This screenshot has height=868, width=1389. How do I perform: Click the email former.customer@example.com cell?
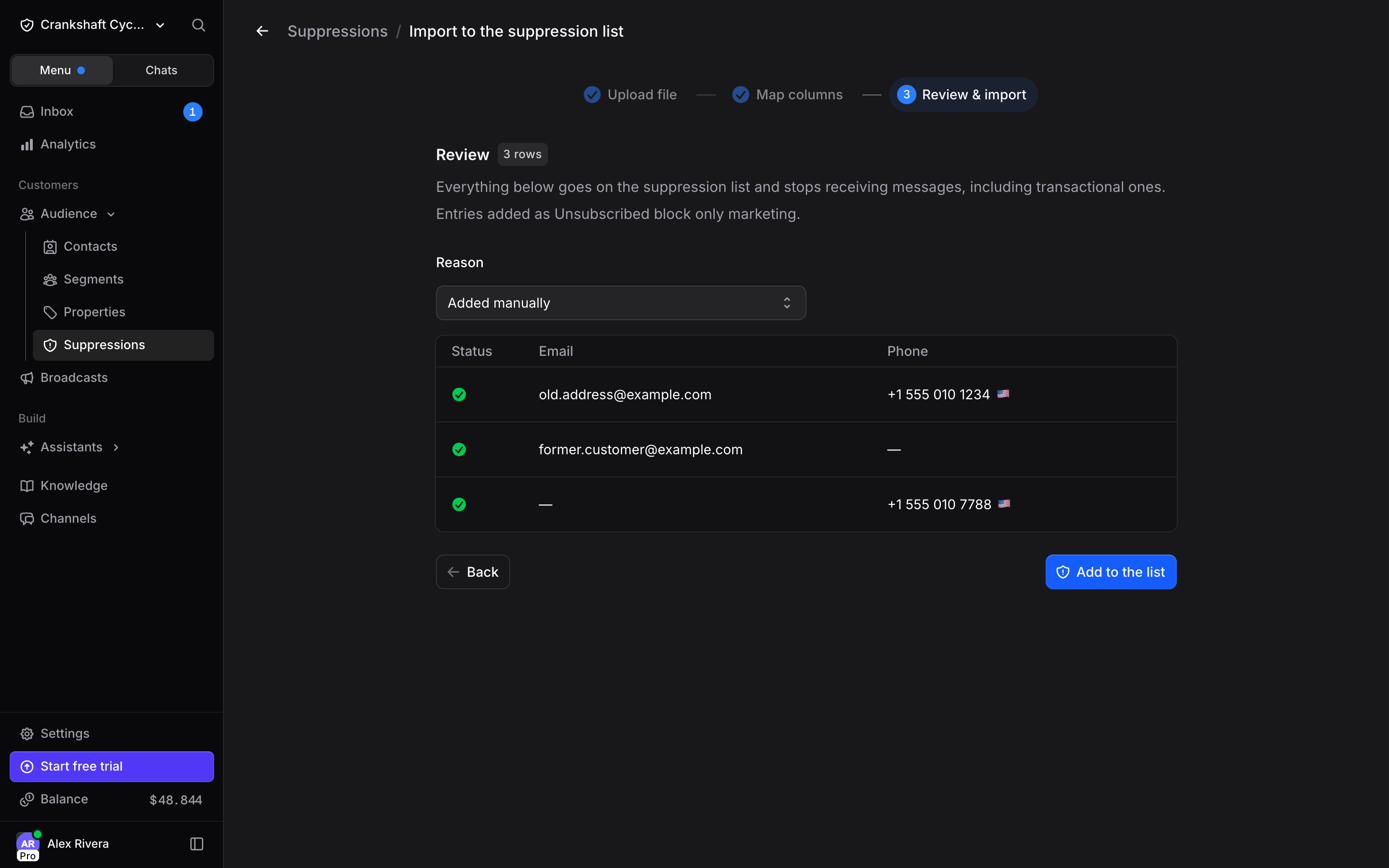pyautogui.click(x=640, y=449)
